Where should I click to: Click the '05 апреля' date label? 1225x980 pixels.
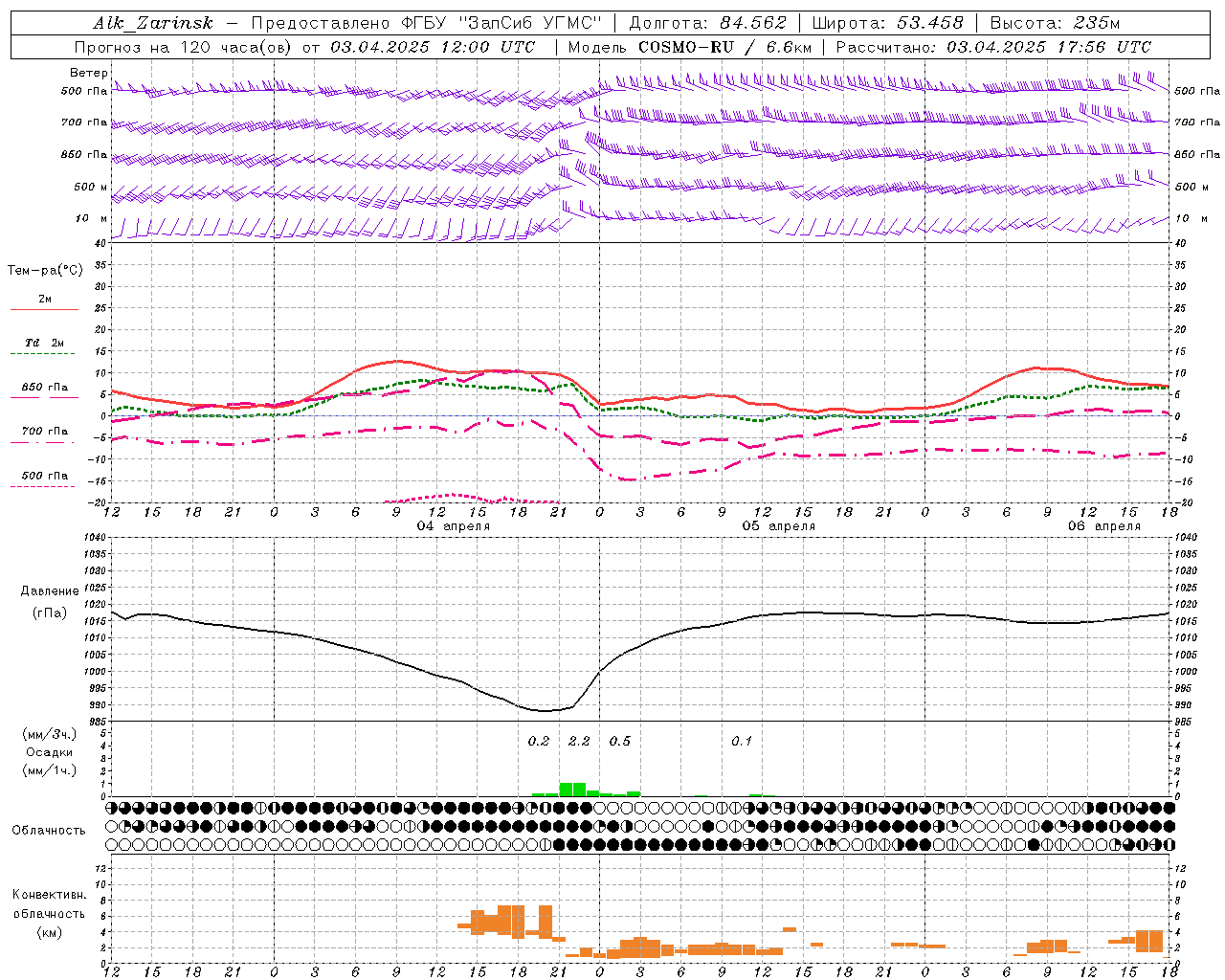(x=779, y=526)
